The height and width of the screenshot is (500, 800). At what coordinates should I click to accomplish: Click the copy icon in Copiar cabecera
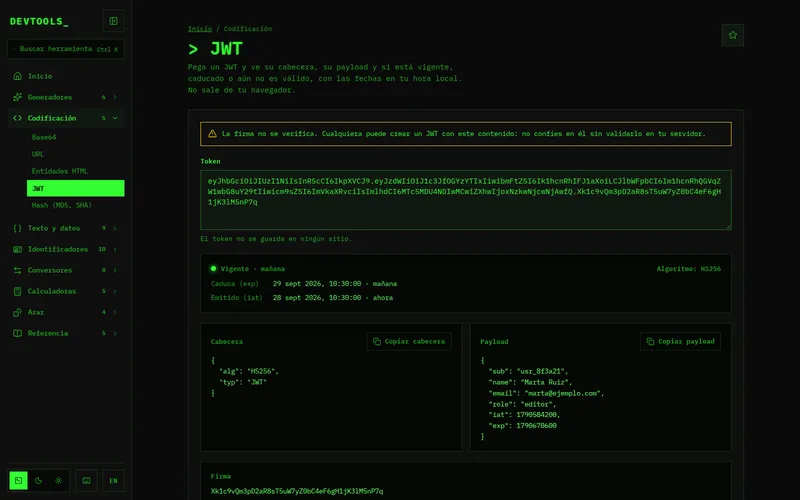(377, 341)
